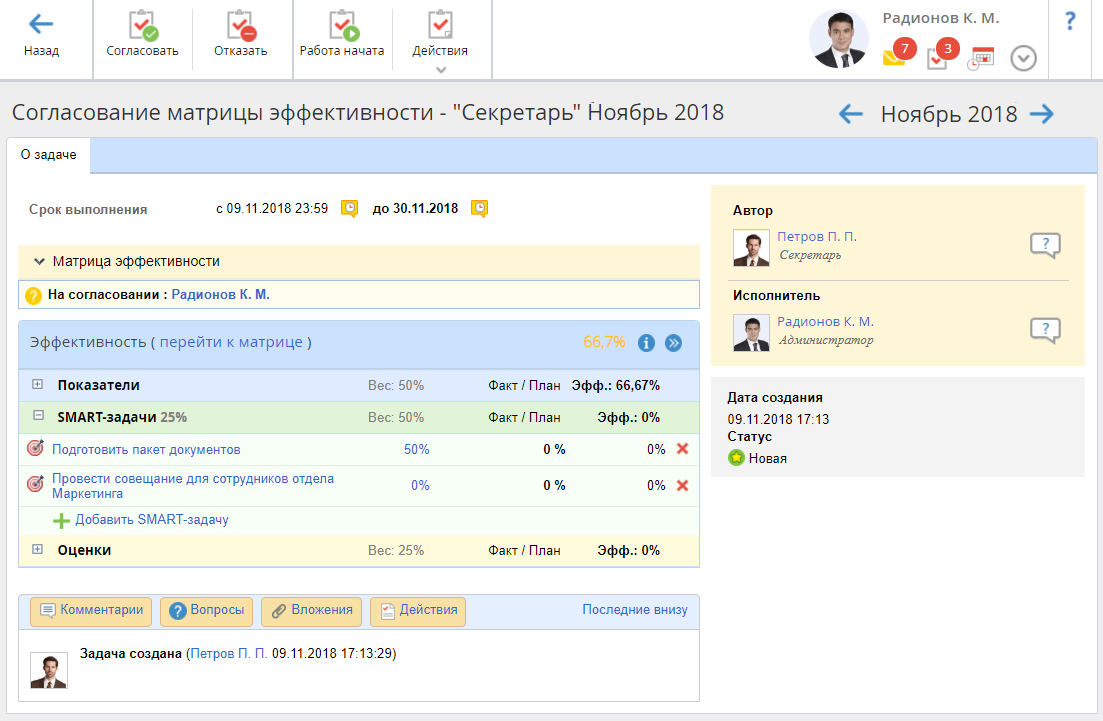Select the О задаче tab
Screen dimensions: 1103x721
pos(48,156)
